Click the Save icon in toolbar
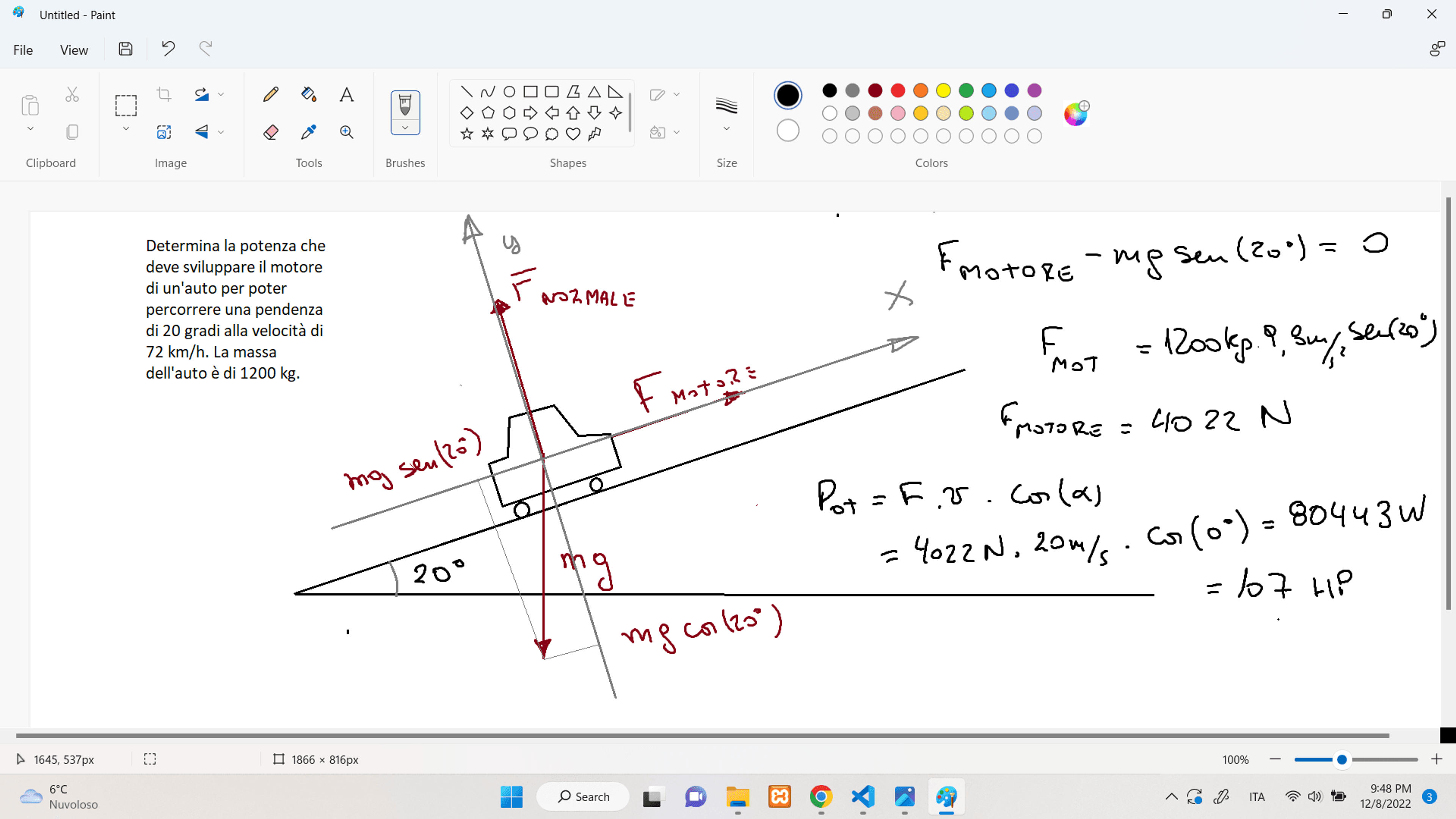 coord(126,49)
